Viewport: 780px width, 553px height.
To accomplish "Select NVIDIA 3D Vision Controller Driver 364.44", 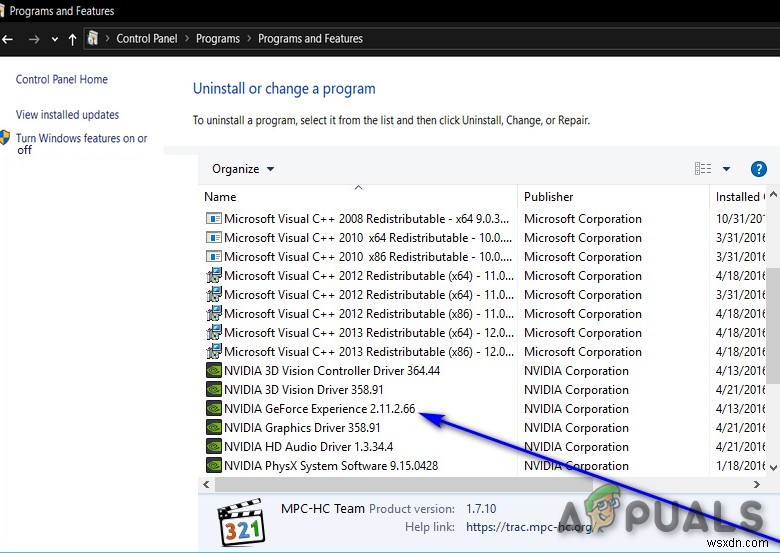I will click(x=332, y=370).
